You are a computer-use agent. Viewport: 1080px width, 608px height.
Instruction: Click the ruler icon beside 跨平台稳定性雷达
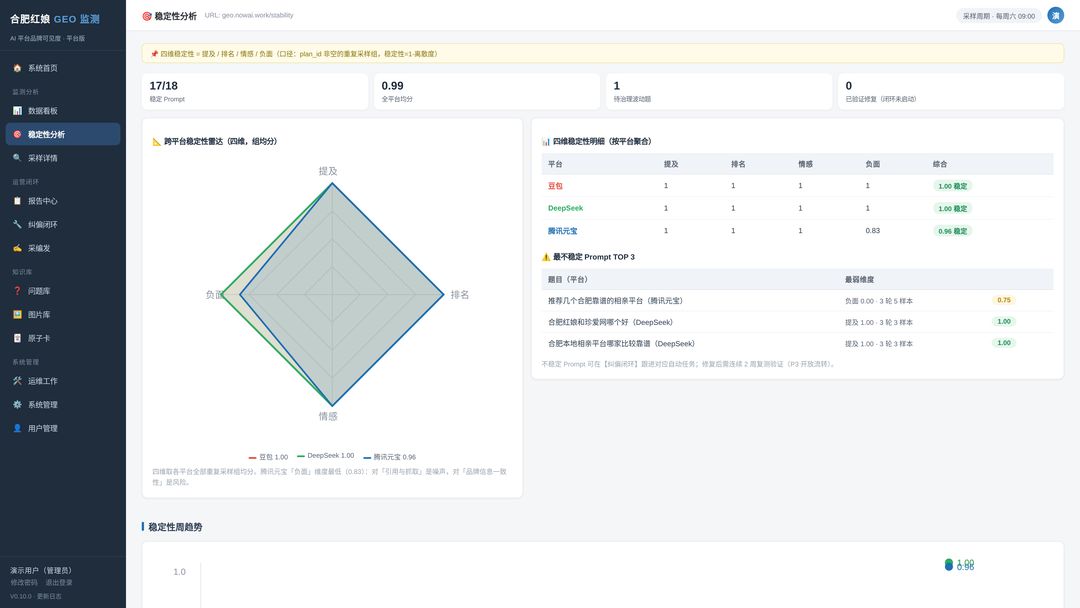pyautogui.click(x=156, y=142)
